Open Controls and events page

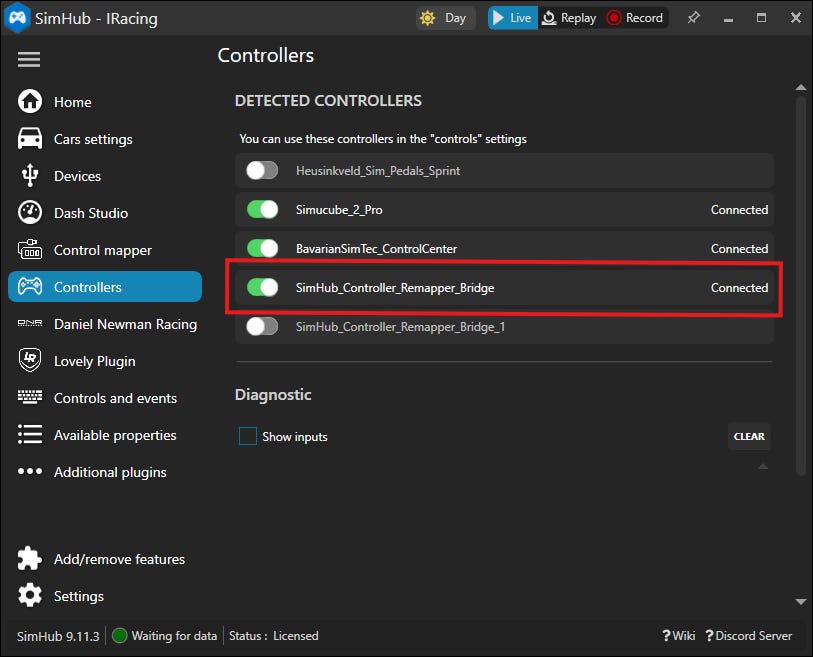click(115, 398)
